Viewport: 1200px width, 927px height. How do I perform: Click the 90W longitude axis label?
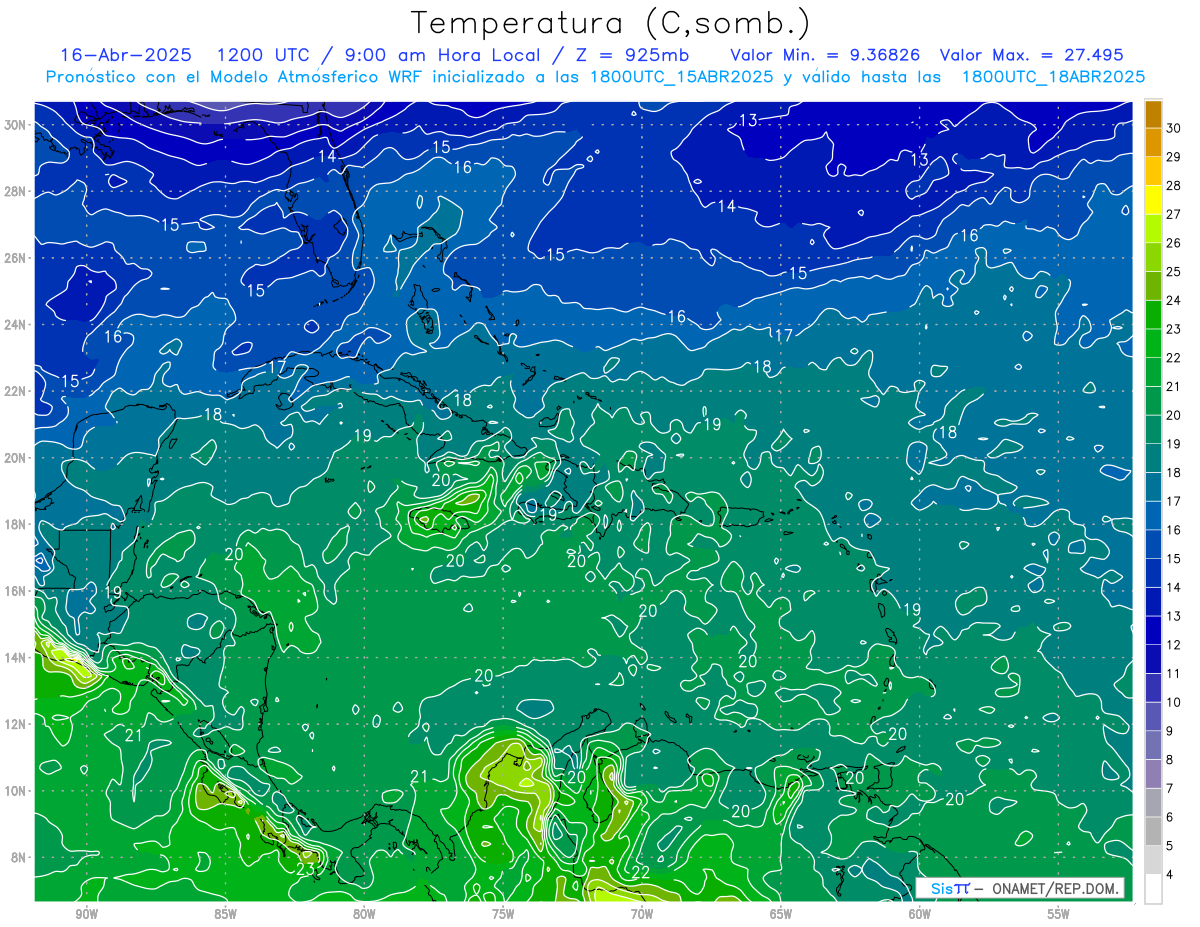(87, 913)
